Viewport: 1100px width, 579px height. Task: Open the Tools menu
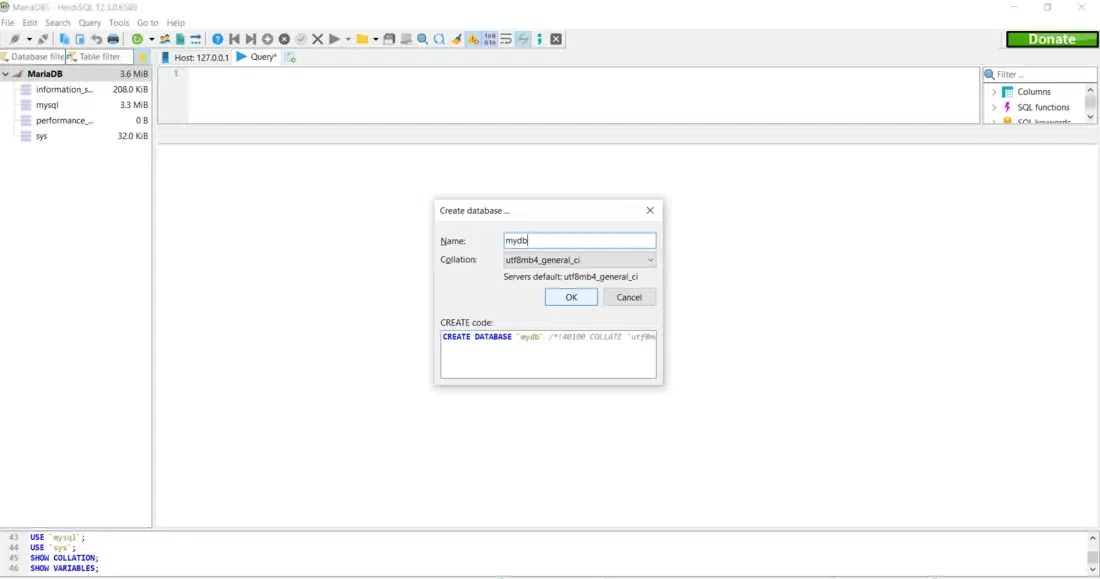(119, 22)
